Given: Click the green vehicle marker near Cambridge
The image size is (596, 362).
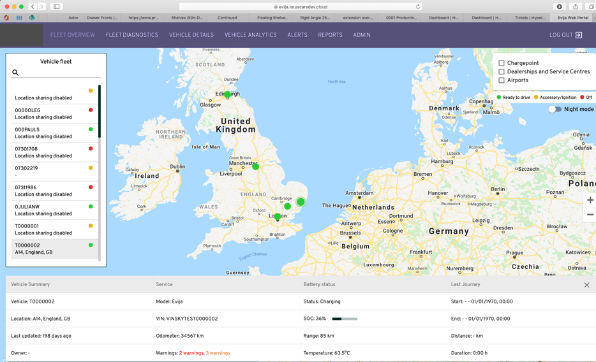Looking at the screenshot, I should click(287, 206).
